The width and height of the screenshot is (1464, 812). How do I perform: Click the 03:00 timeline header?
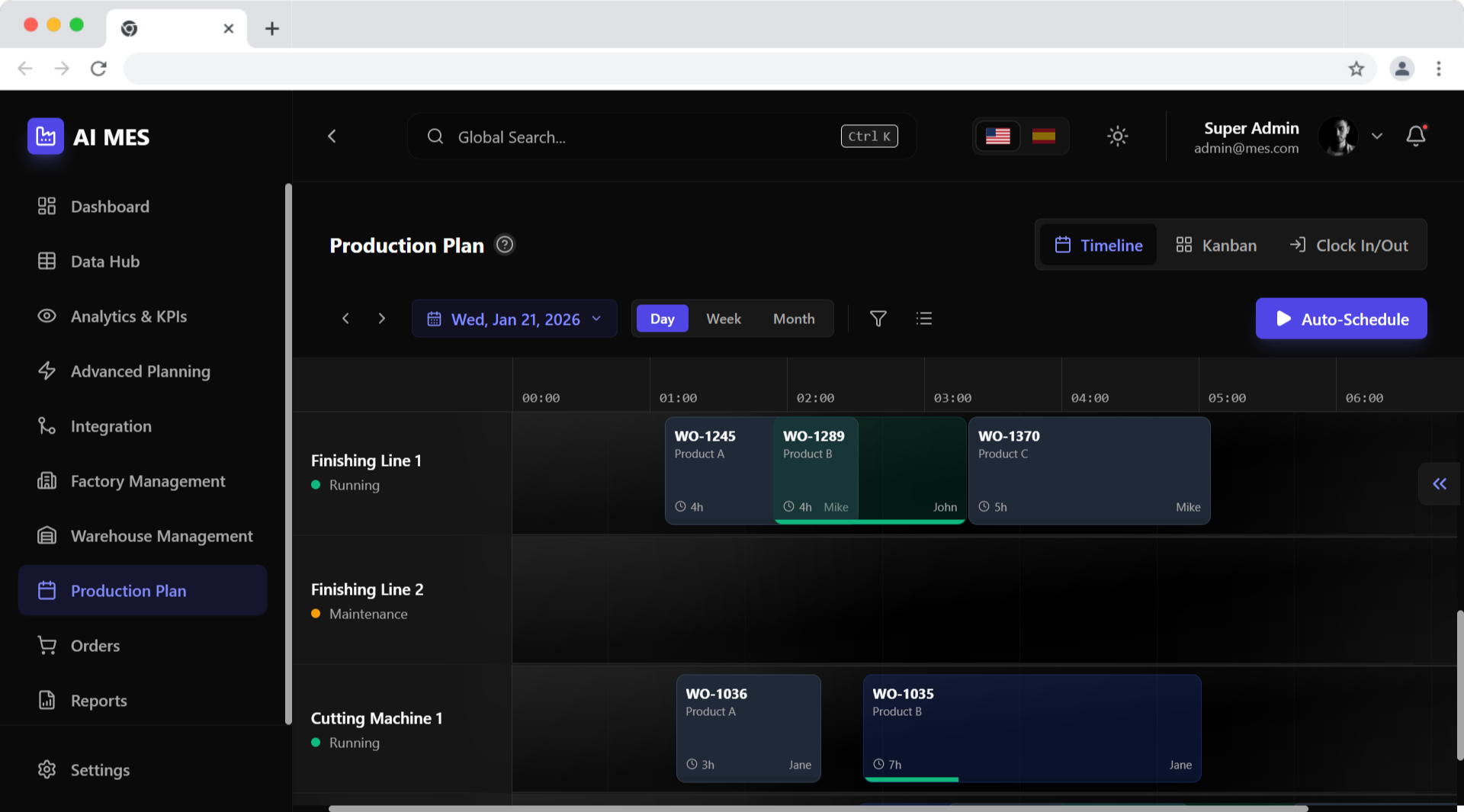952,398
